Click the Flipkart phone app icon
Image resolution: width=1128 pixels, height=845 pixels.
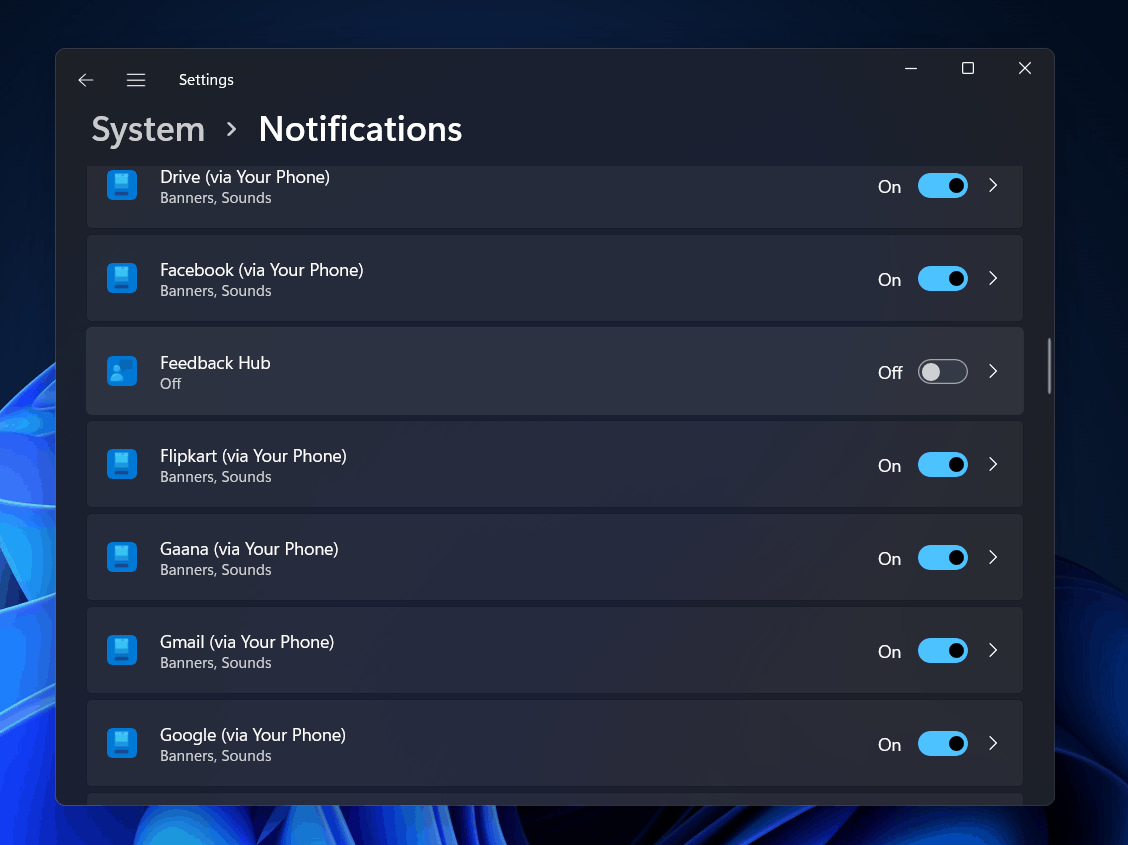[x=122, y=464]
